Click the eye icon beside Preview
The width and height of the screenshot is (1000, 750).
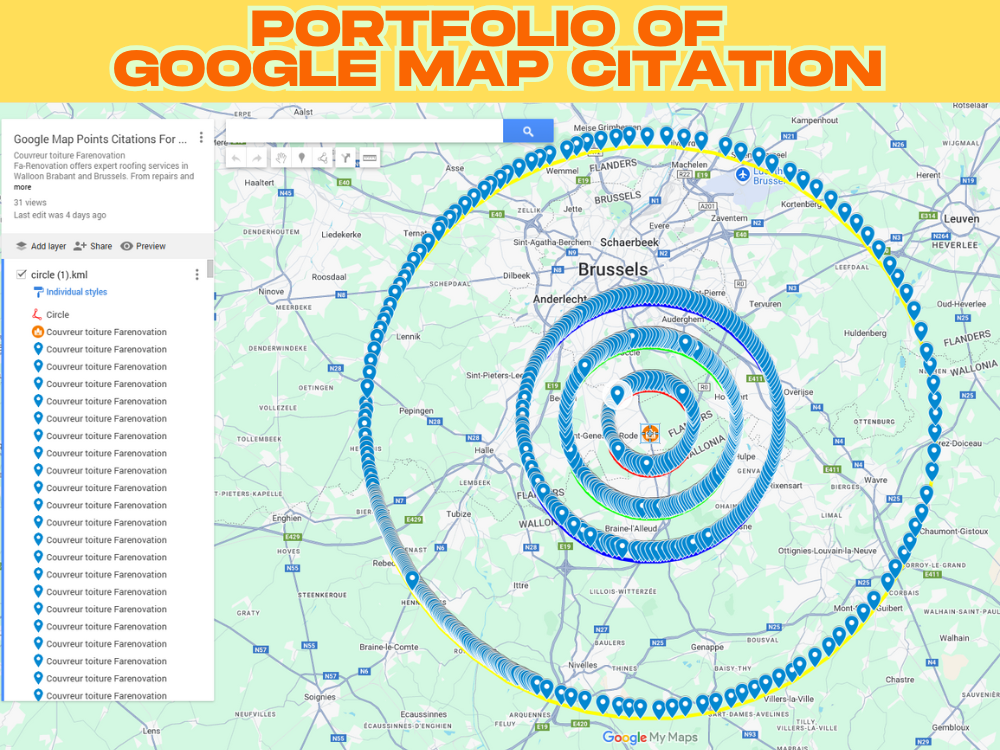click(x=126, y=246)
